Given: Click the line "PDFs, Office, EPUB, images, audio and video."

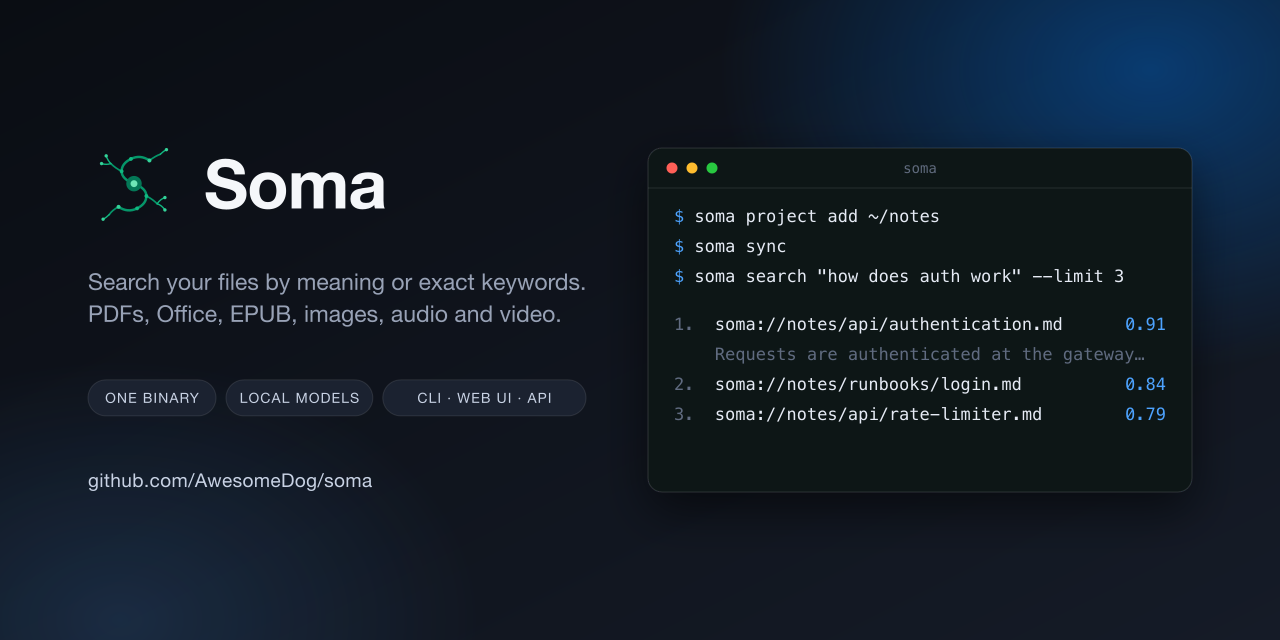Looking at the screenshot, I should click(325, 315).
